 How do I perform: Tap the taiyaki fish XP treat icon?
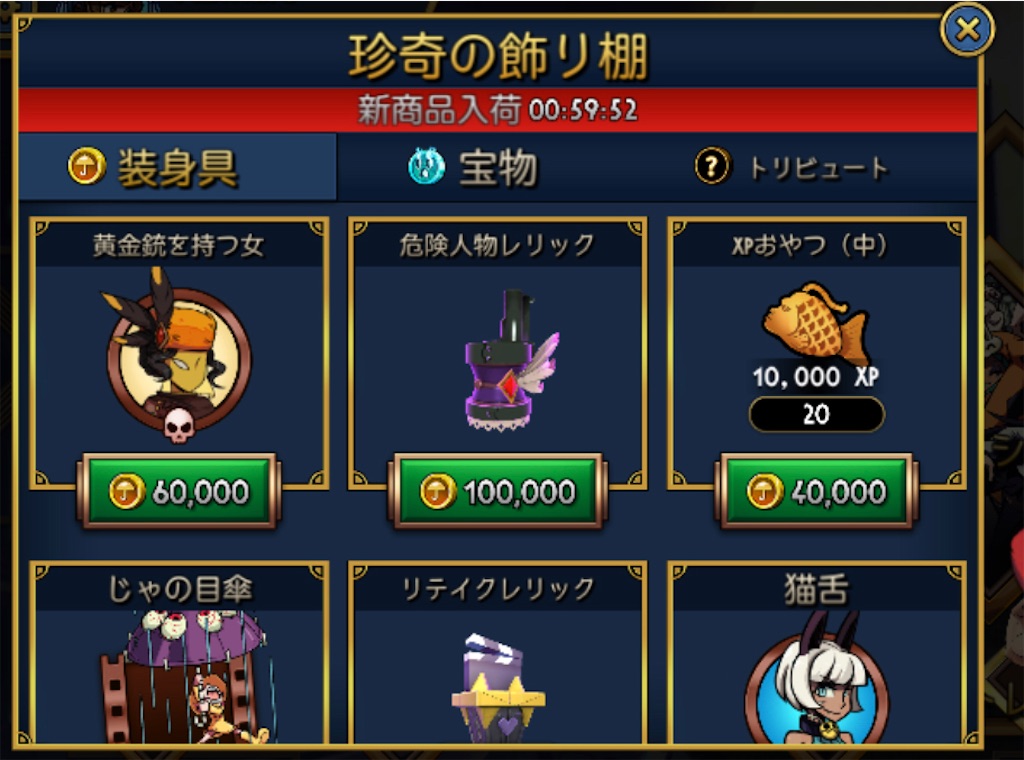click(x=816, y=322)
